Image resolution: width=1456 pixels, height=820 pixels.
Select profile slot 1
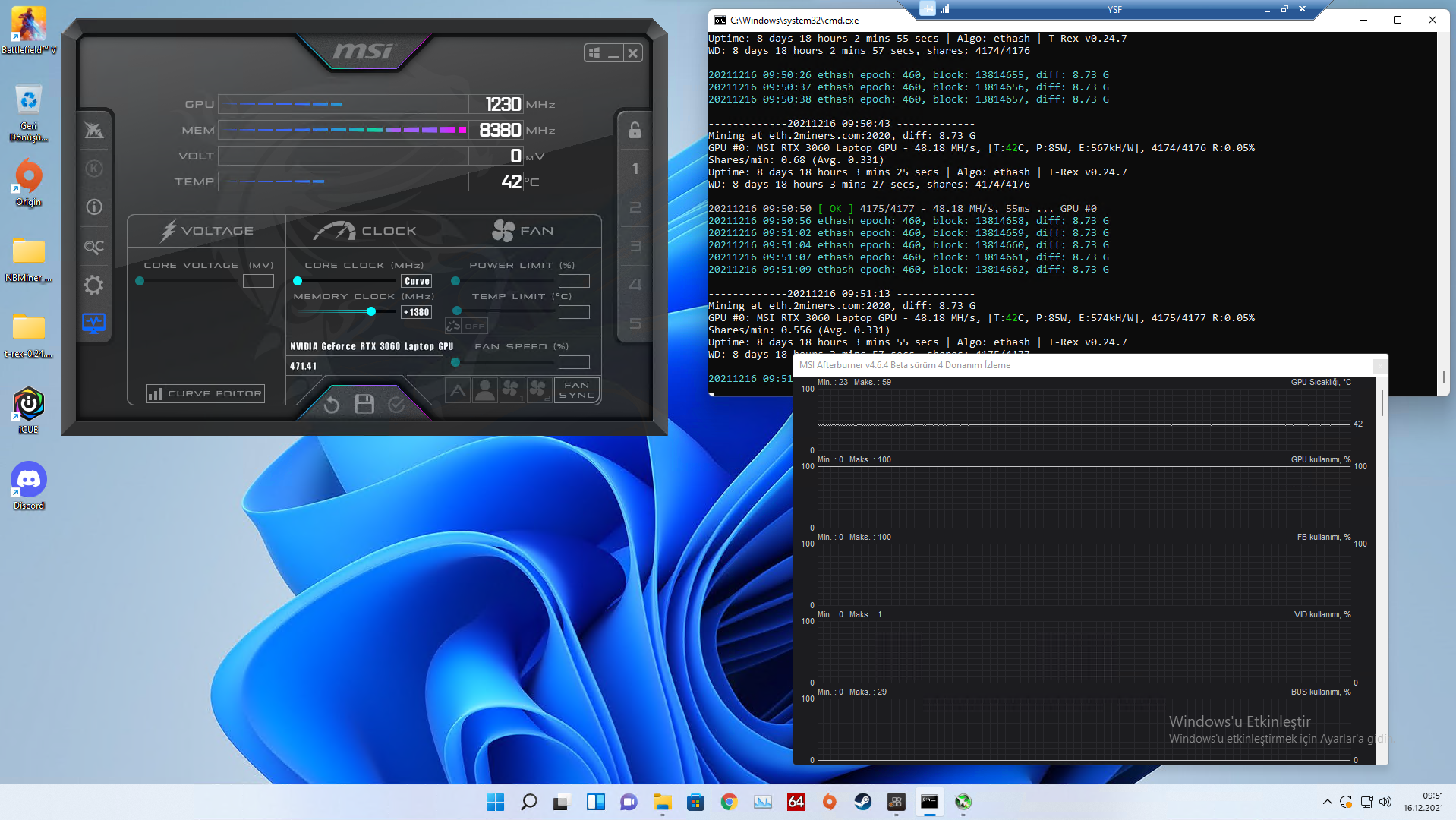coord(635,169)
